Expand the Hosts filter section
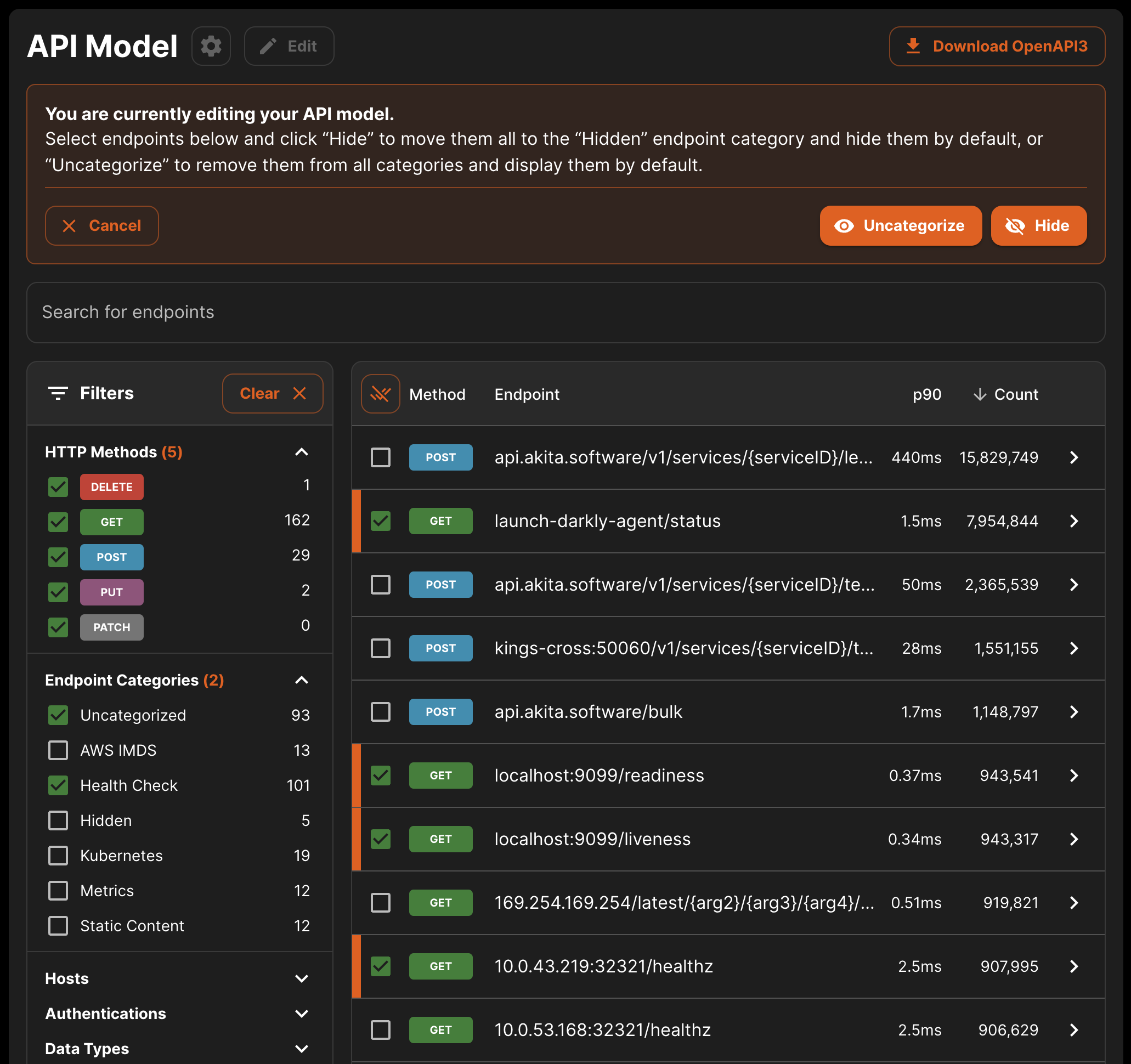The width and height of the screenshot is (1131, 1064). (x=302, y=978)
